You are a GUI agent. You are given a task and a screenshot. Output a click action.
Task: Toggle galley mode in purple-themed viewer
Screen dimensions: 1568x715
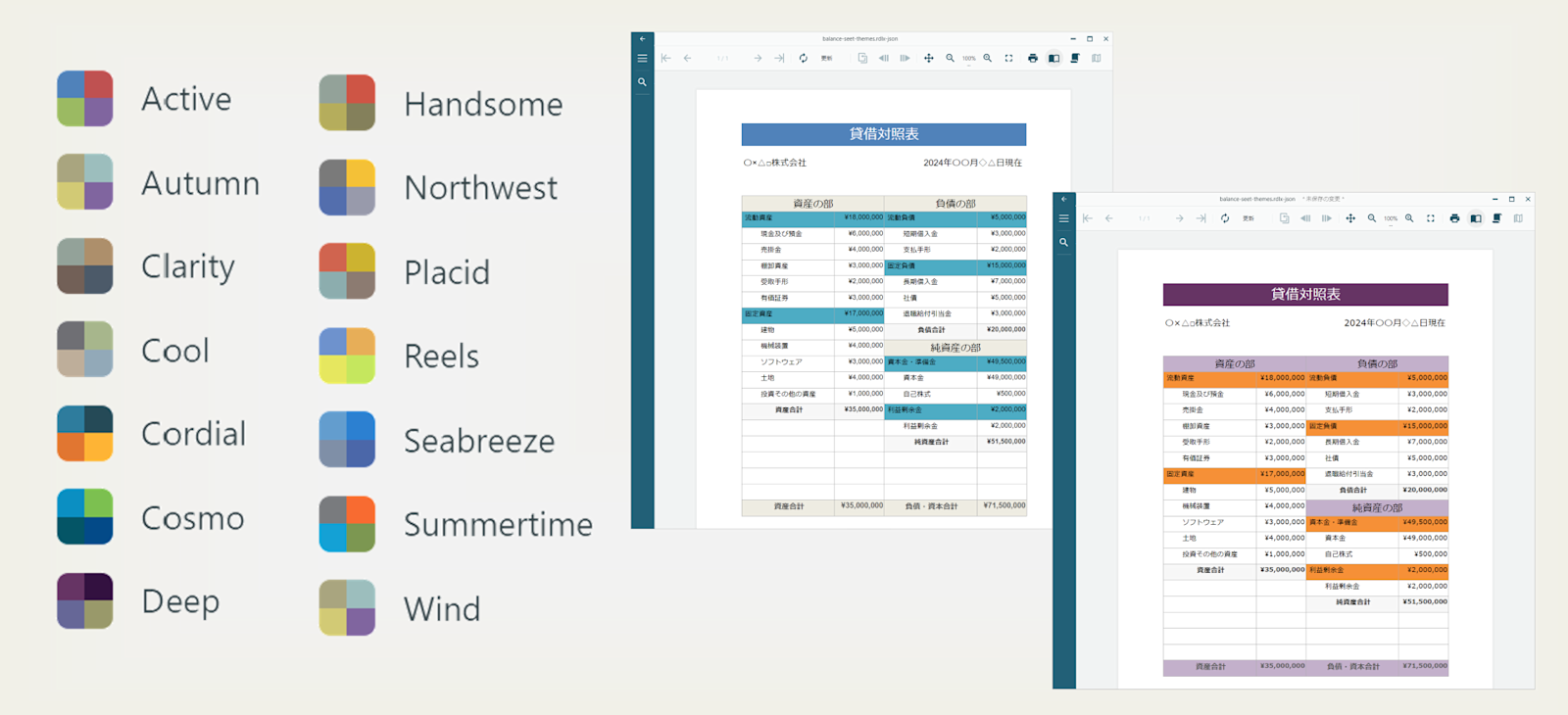(x=1518, y=218)
